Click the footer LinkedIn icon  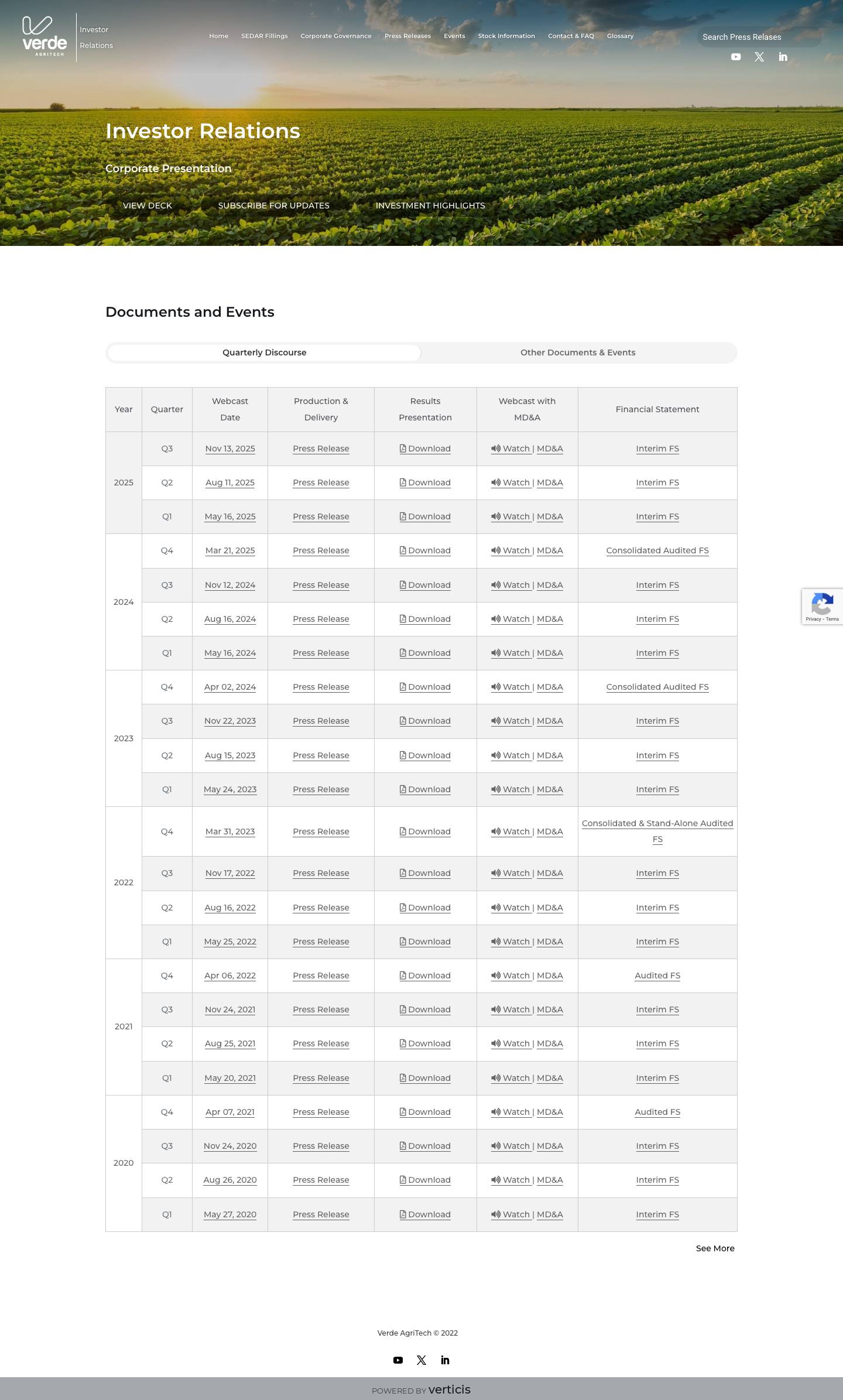pos(445,1360)
